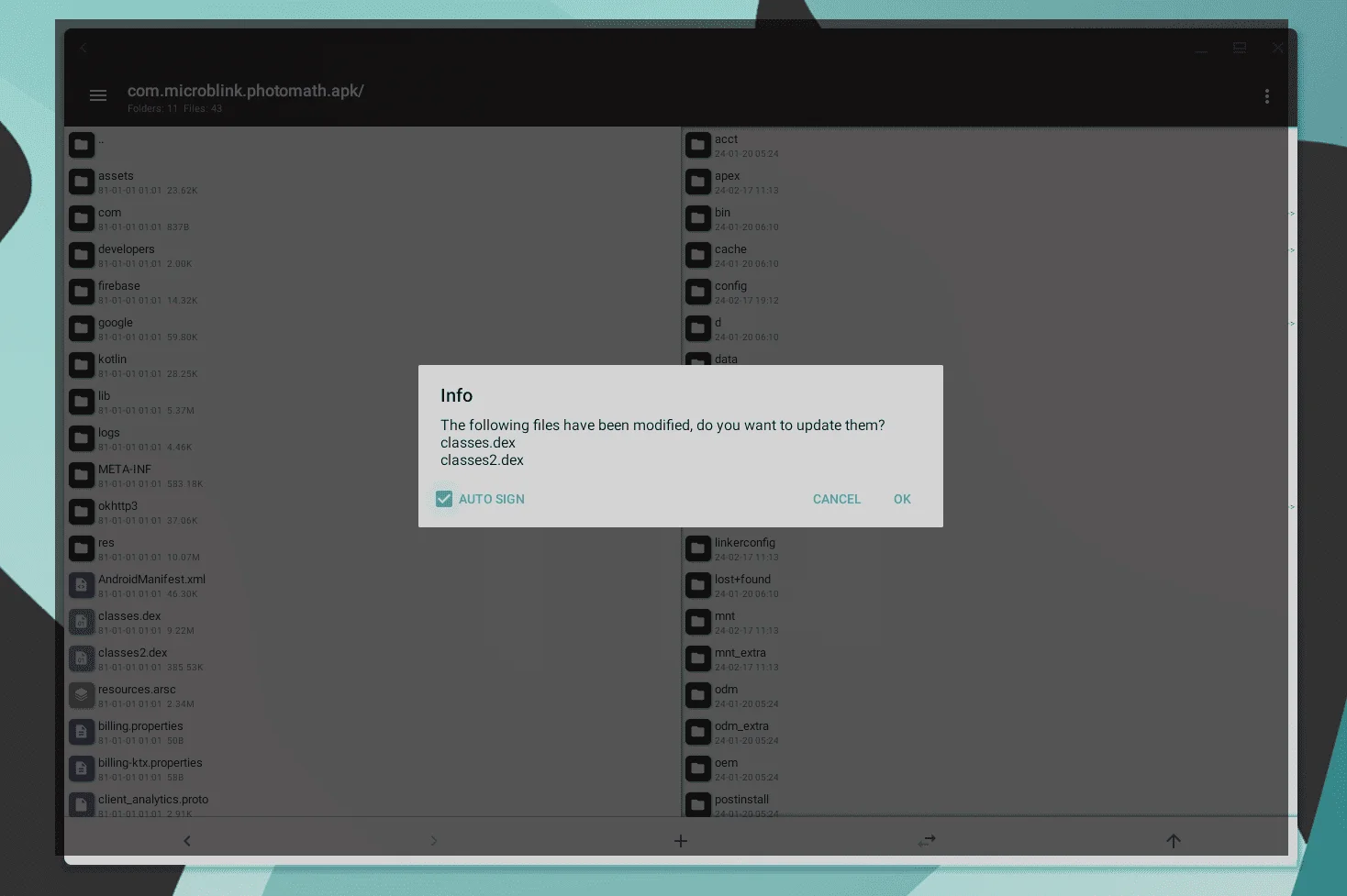This screenshot has width=1347, height=896.
Task: Open the google folder icon
Action: point(82,327)
